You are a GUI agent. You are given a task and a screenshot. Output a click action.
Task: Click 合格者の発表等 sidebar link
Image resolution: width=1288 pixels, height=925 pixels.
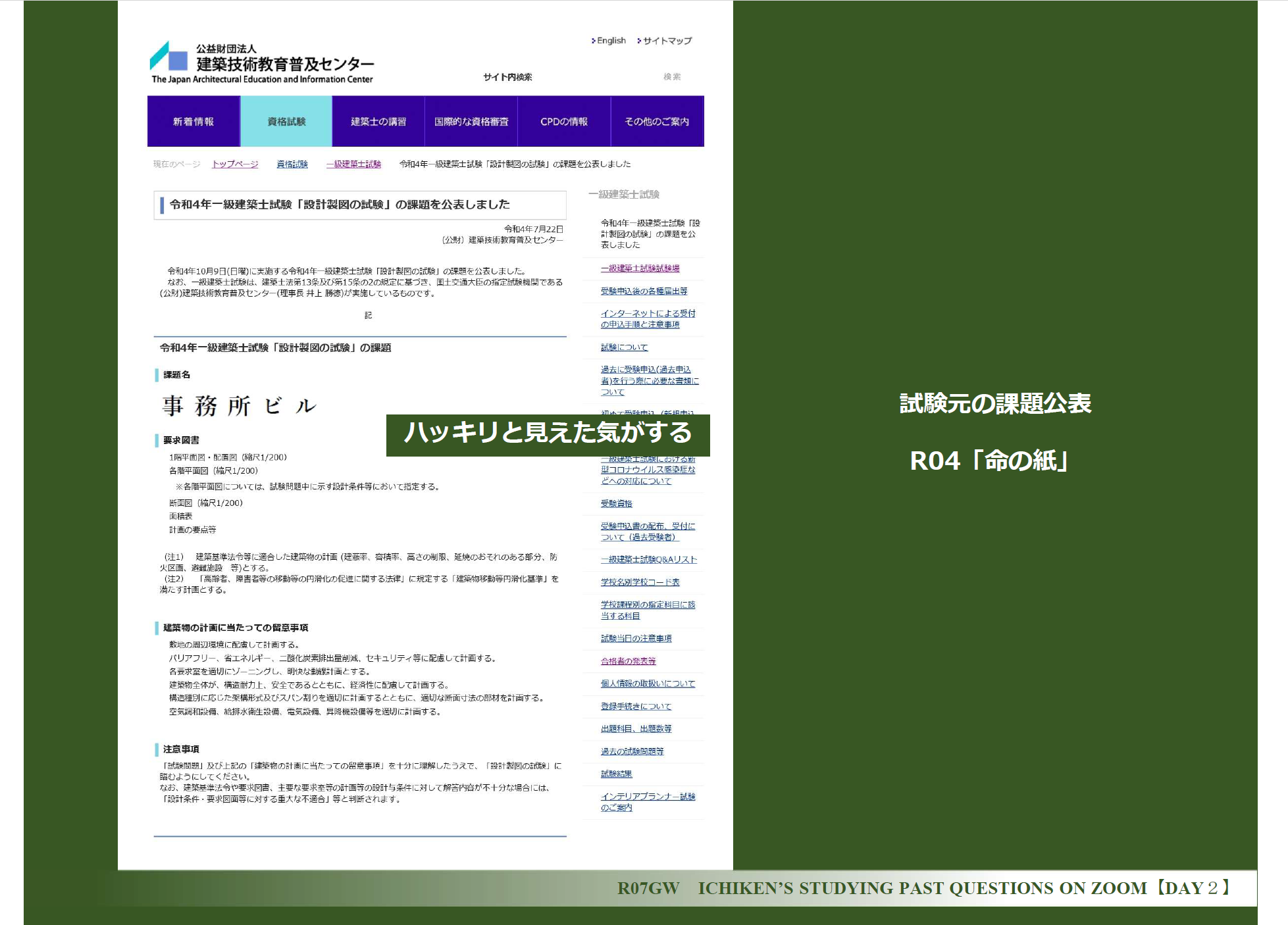628,661
